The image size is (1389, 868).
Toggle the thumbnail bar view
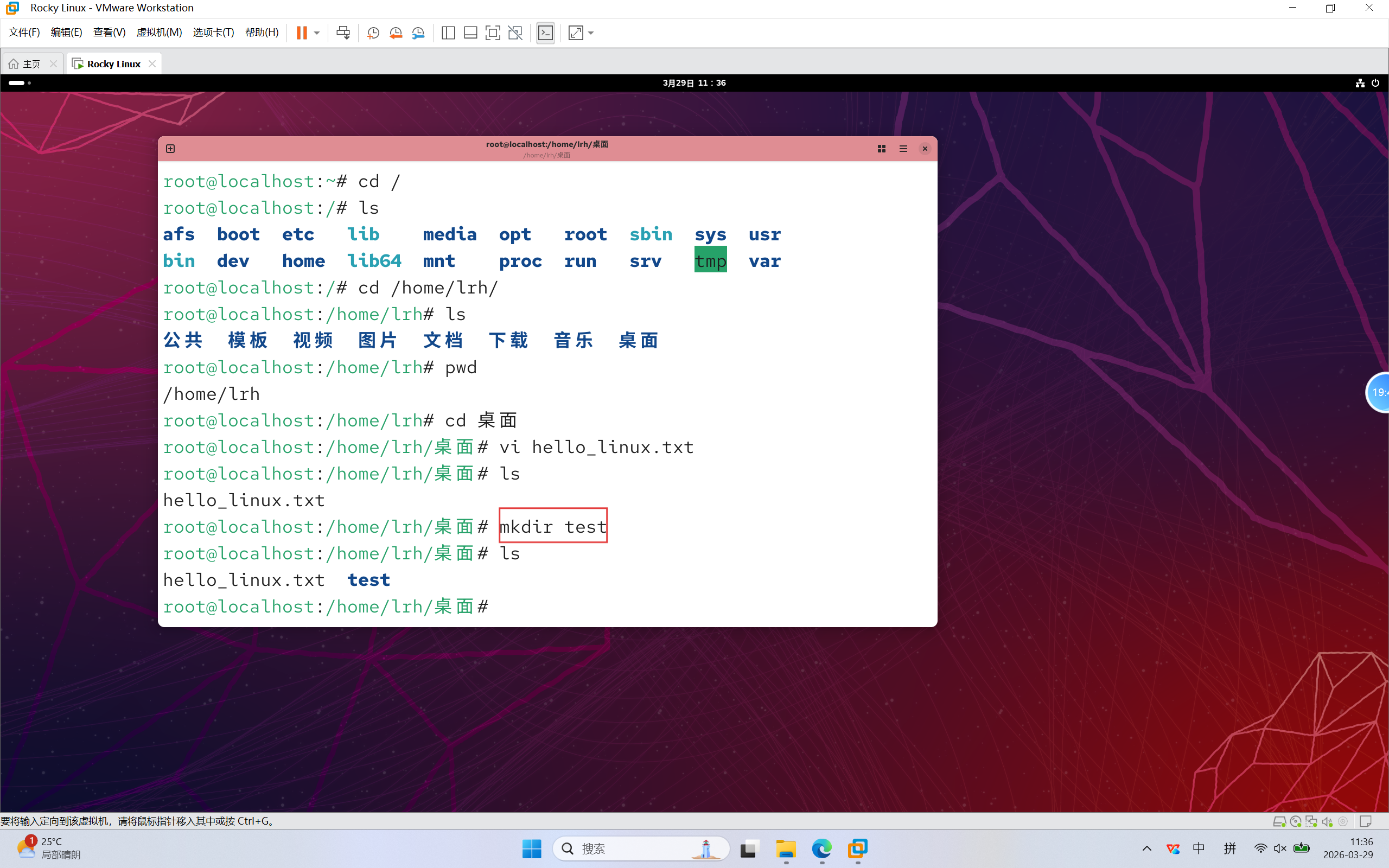(470, 33)
